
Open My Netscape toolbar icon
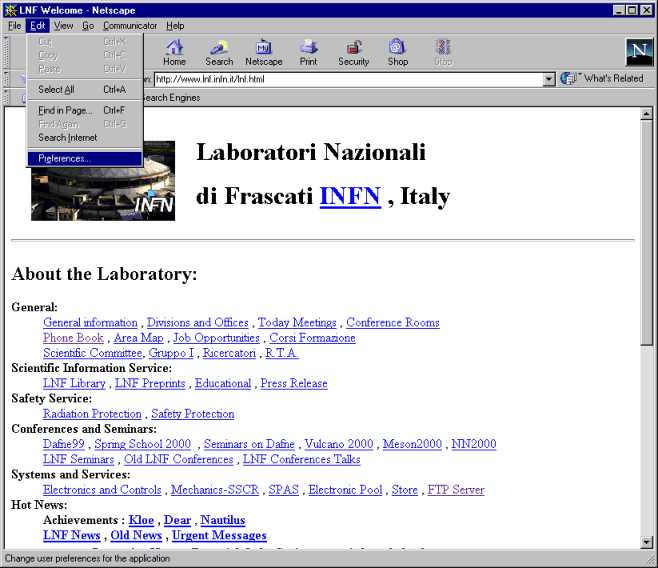click(x=264, y=53)
